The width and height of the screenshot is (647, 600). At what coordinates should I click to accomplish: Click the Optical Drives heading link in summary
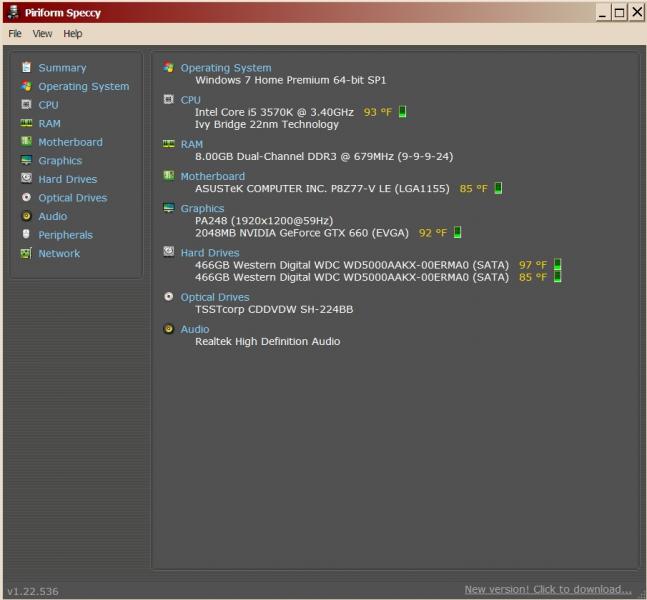[x=215, y=297]
